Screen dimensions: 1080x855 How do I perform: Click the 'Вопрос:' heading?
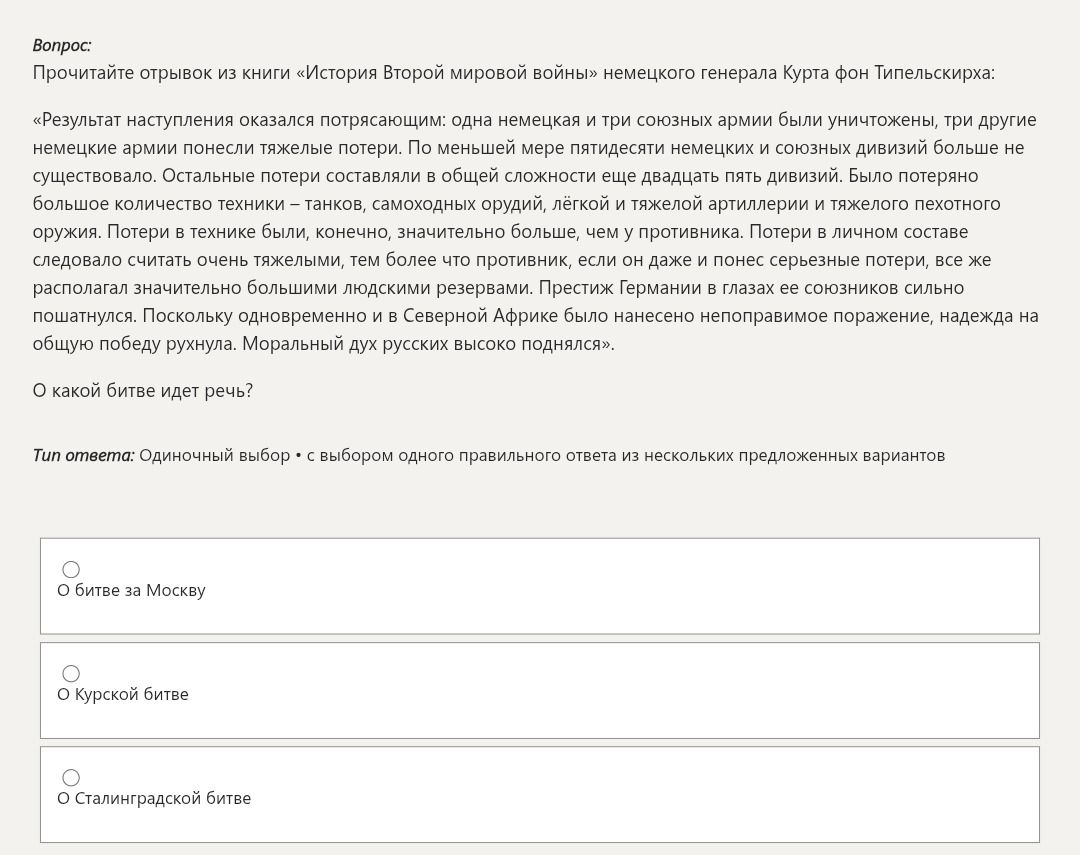click(62, 45)
